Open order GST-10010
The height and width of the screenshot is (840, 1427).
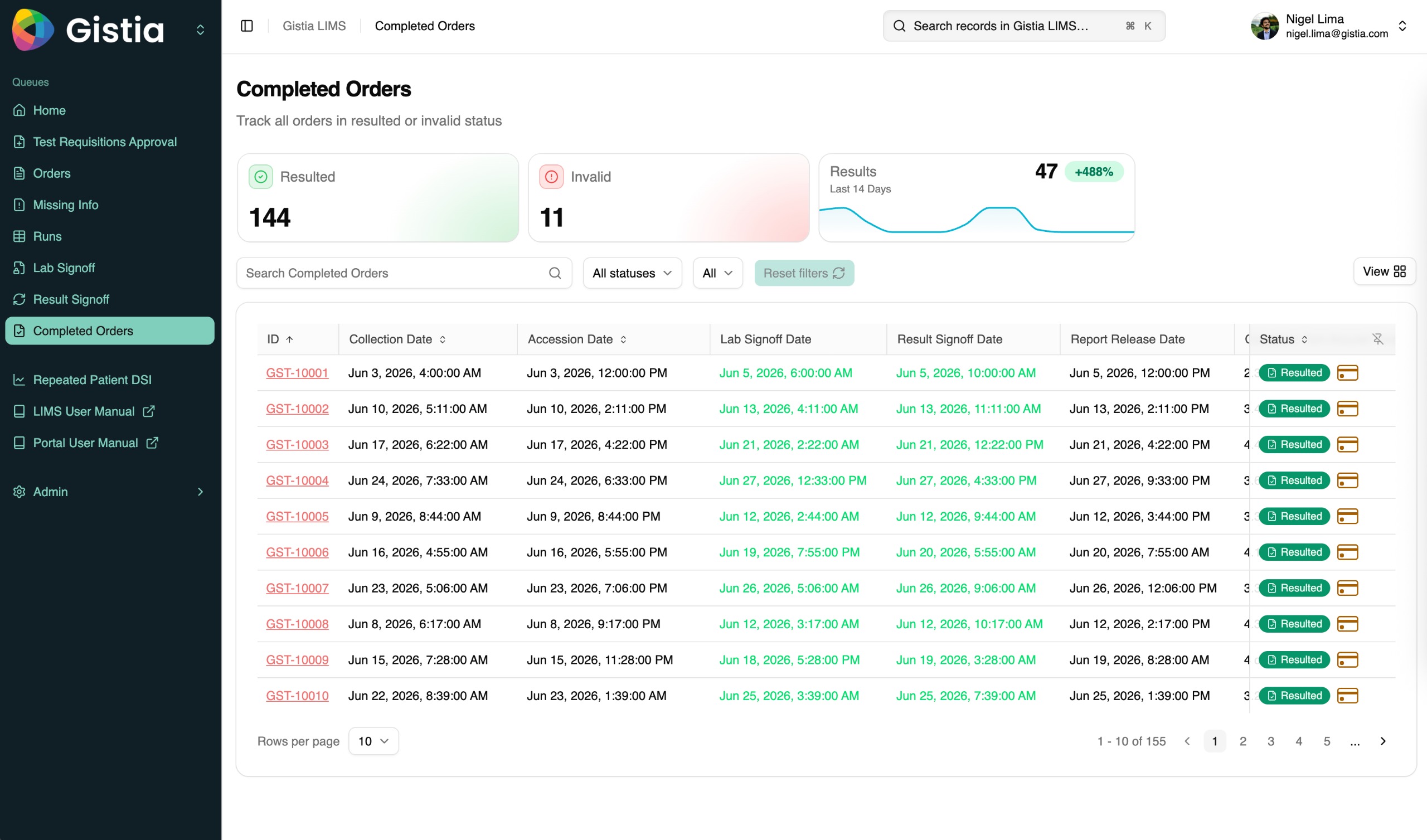[x=297, y=696]
